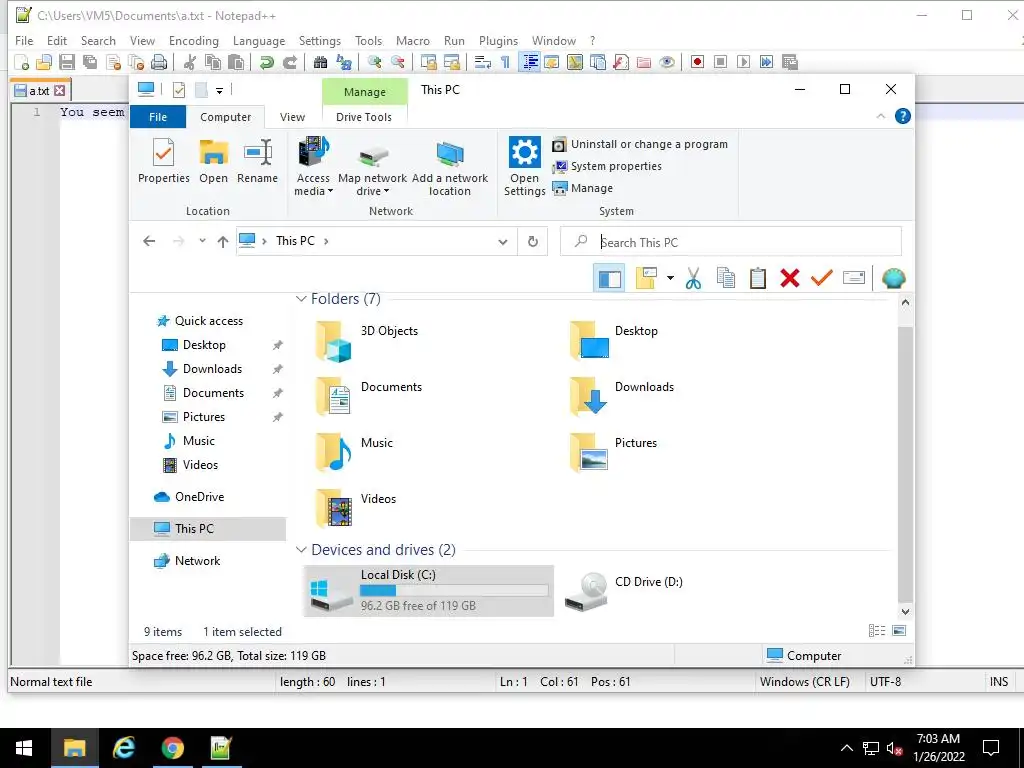Click the New file icon in Notepad++ toolbar

22,62
